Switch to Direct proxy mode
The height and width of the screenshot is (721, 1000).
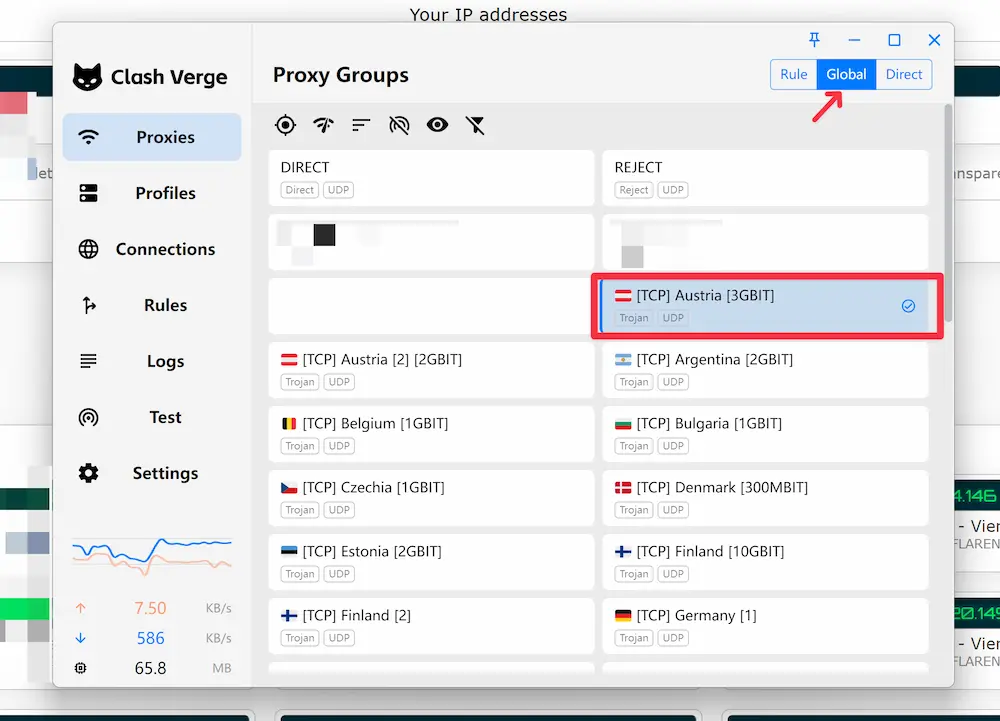904,75
